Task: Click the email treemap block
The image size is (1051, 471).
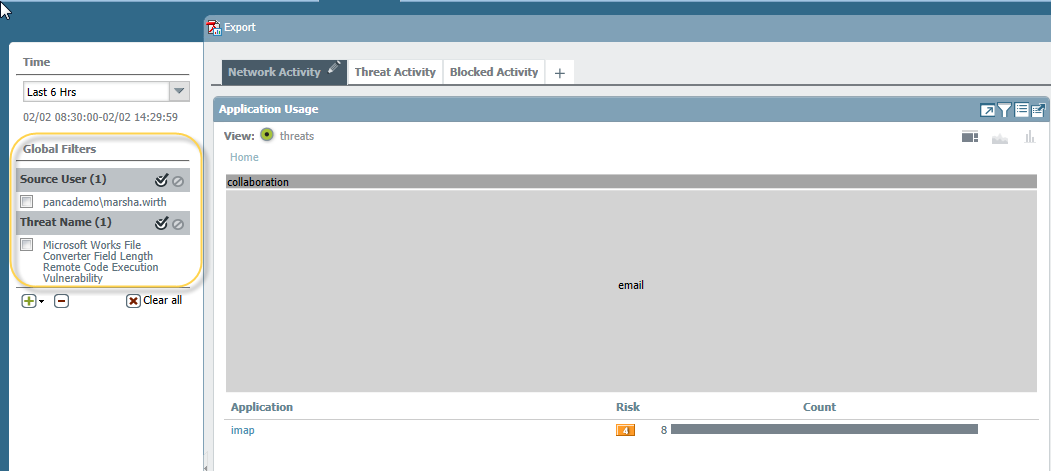Action: 631,291
